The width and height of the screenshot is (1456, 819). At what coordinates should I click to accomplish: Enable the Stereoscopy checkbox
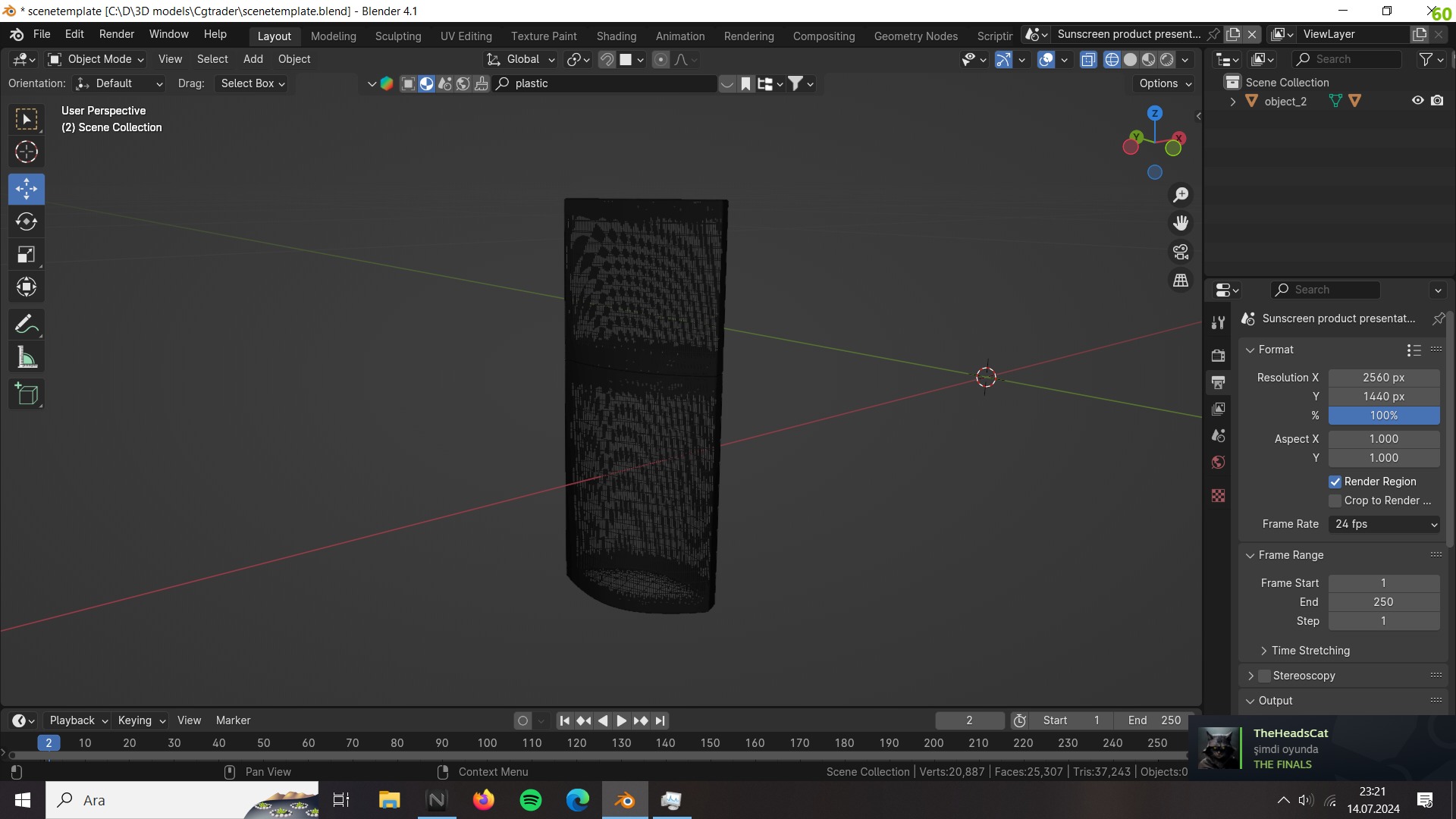[1264, 676]
